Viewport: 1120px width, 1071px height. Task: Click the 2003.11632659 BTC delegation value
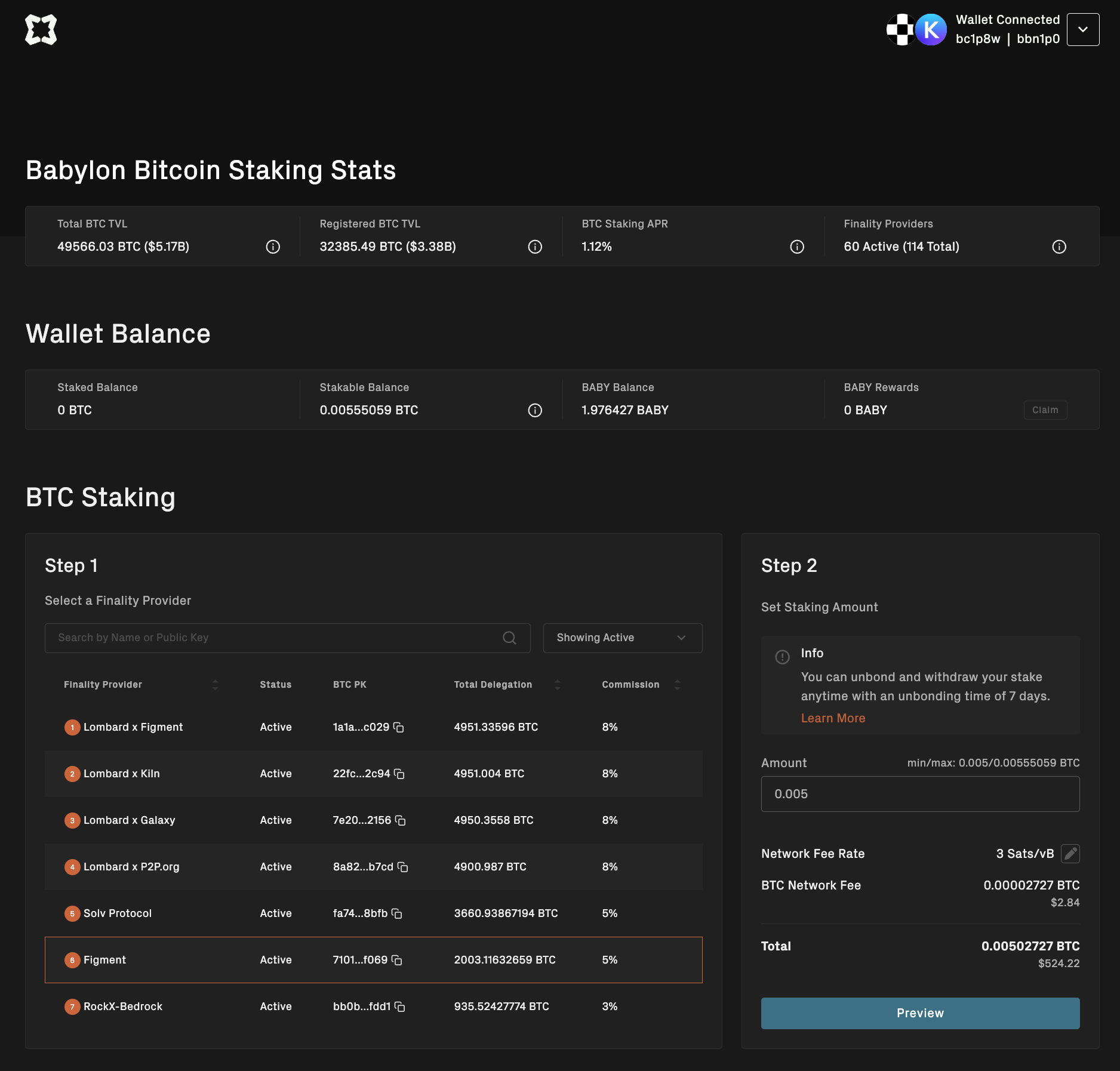[x=504, y=960]
